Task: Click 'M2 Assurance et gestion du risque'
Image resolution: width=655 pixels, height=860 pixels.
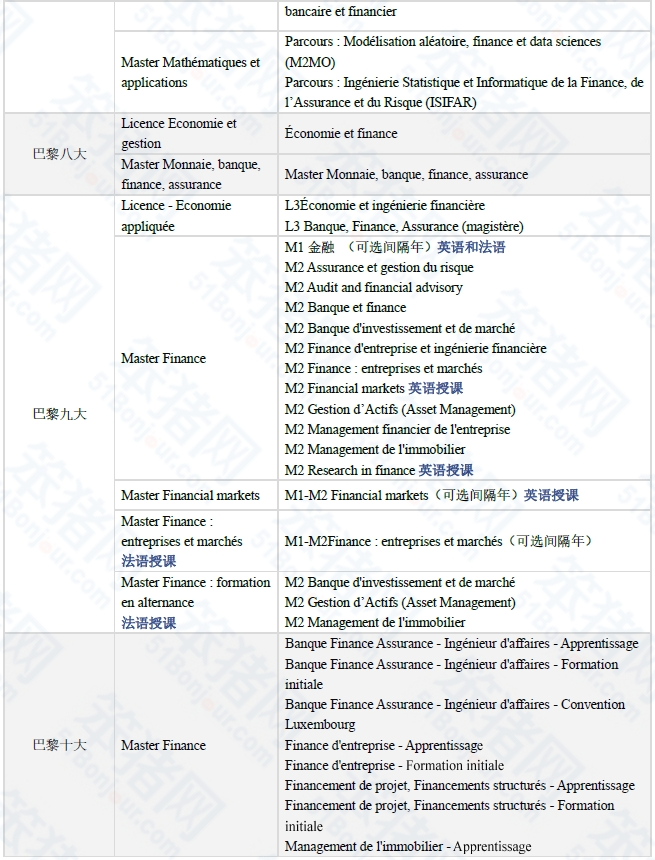Action: 379,268
